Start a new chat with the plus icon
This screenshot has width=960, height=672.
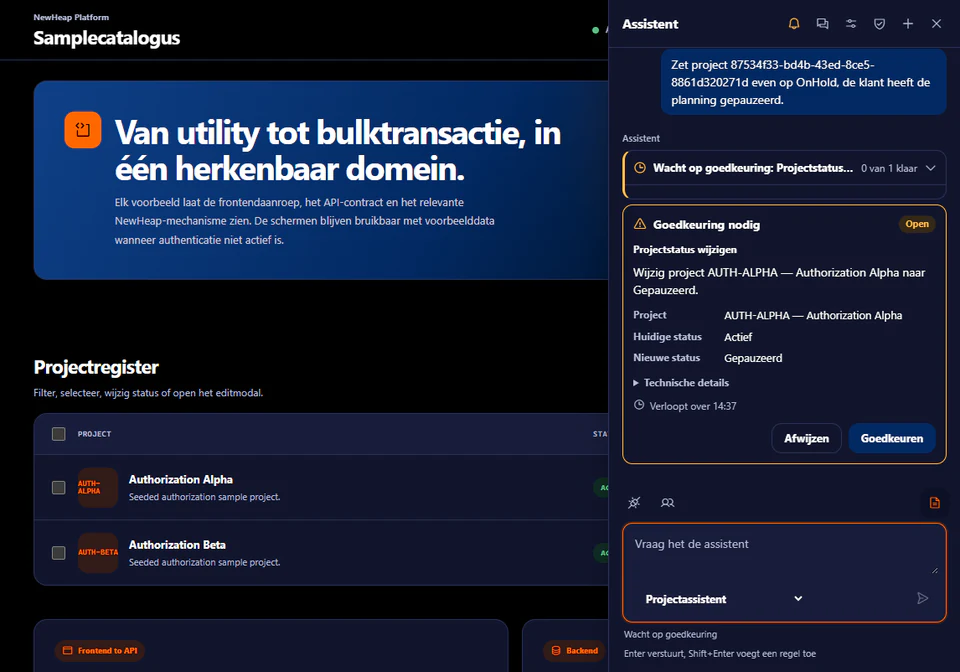908,24
